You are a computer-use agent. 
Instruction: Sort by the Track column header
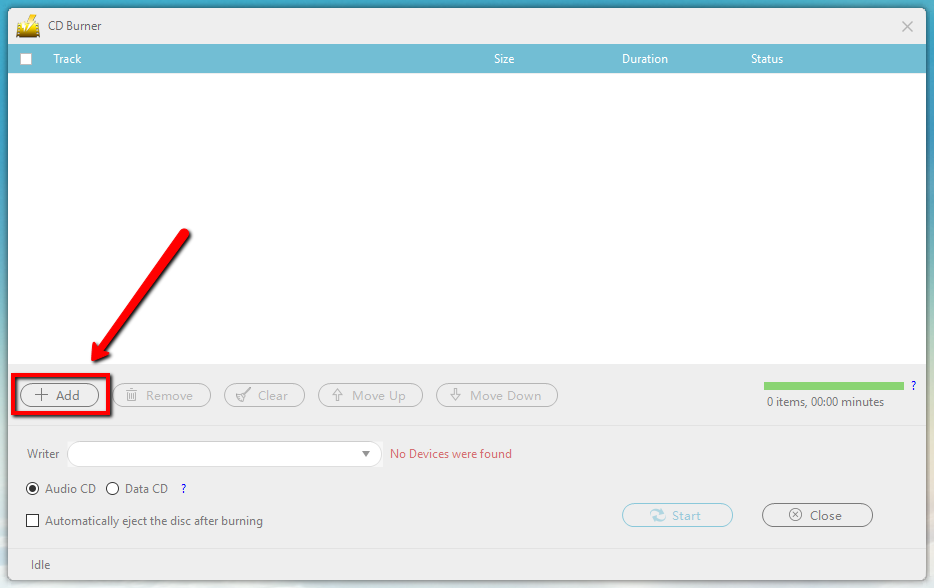67,59
